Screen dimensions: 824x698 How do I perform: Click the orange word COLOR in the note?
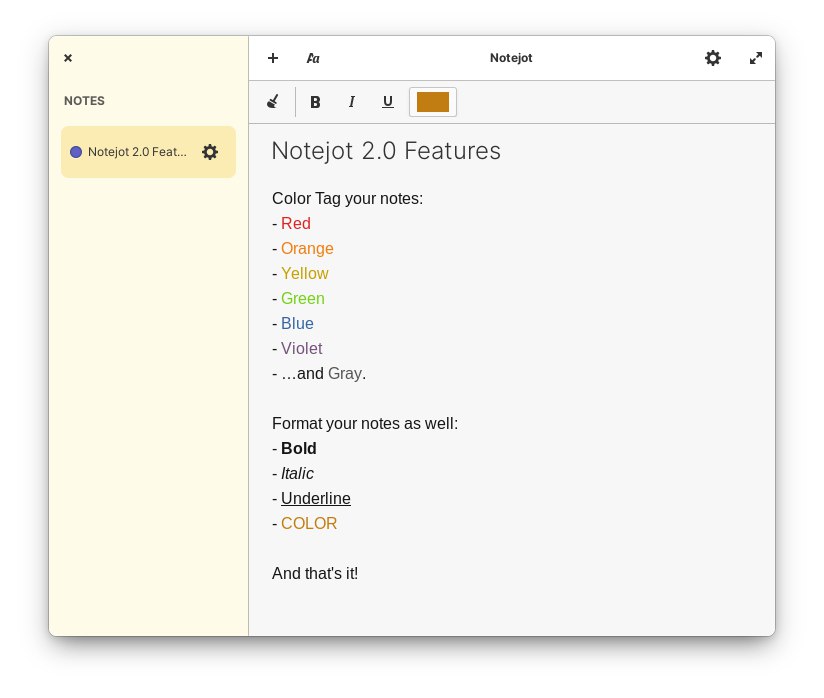tap(309, 524)
